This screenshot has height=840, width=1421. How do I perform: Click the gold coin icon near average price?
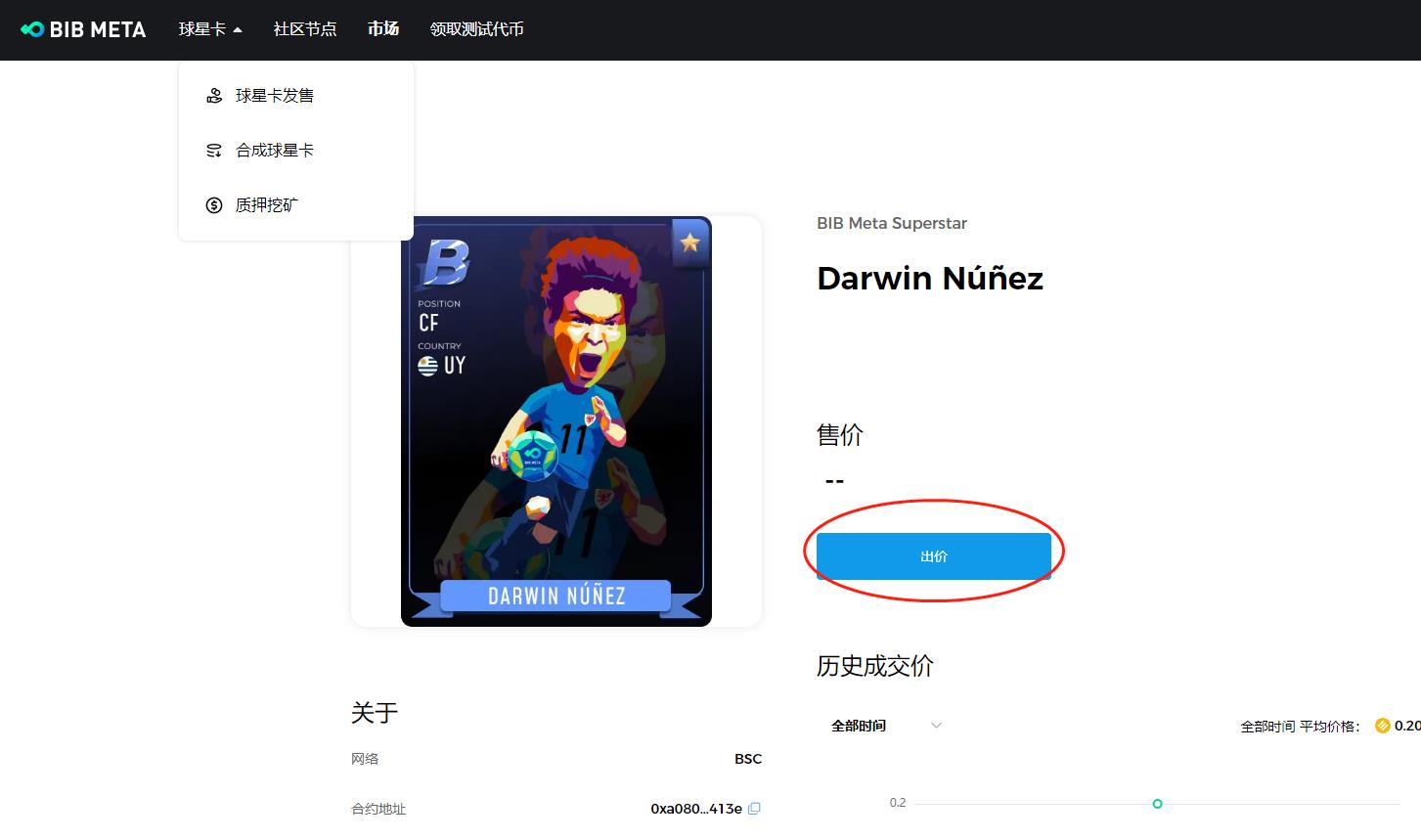point(1383,726)
